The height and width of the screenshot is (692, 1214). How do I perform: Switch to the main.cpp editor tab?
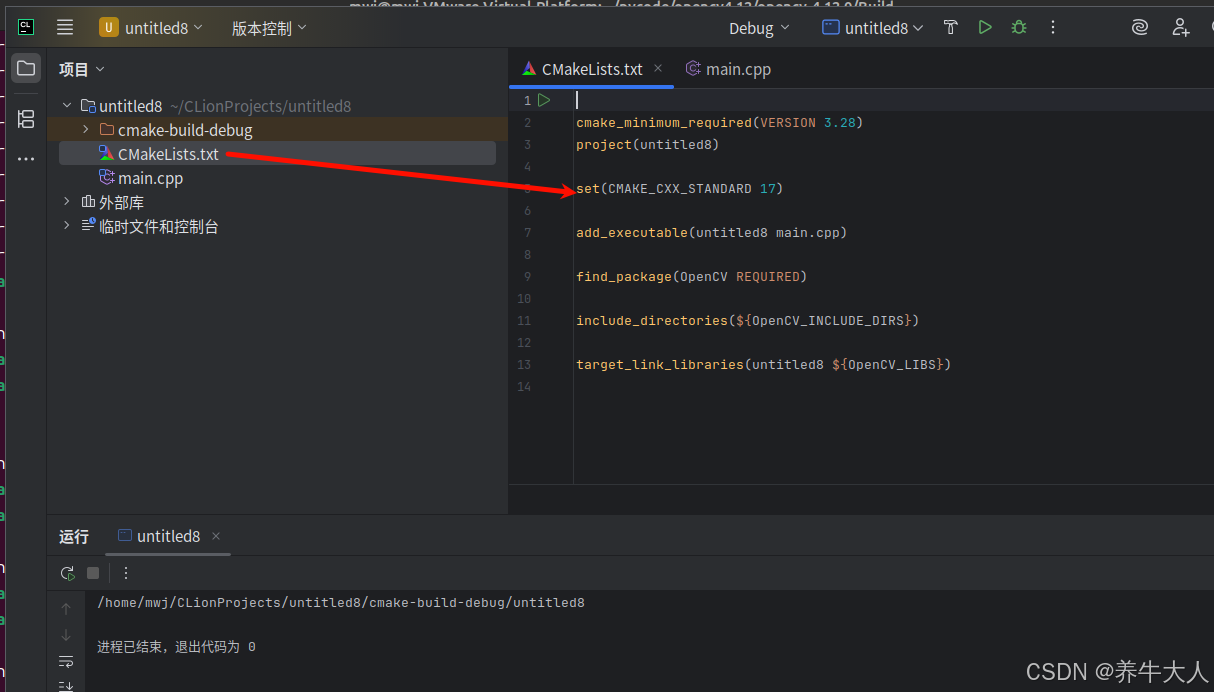728,69
